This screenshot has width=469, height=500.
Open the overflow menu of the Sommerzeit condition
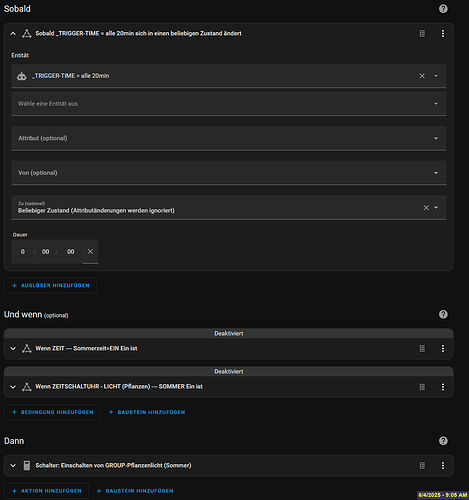pos(443,348)
